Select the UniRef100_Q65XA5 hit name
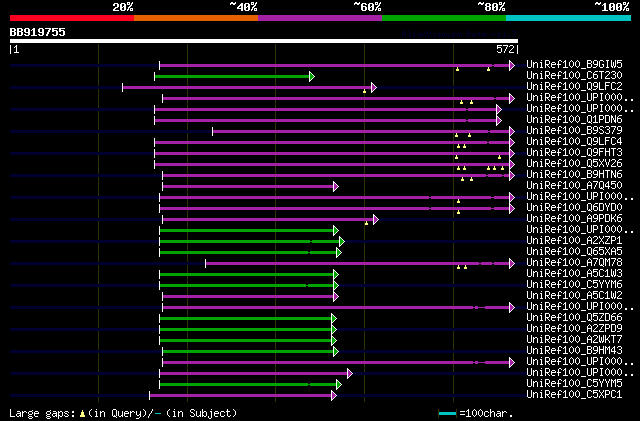 point(574,252)
